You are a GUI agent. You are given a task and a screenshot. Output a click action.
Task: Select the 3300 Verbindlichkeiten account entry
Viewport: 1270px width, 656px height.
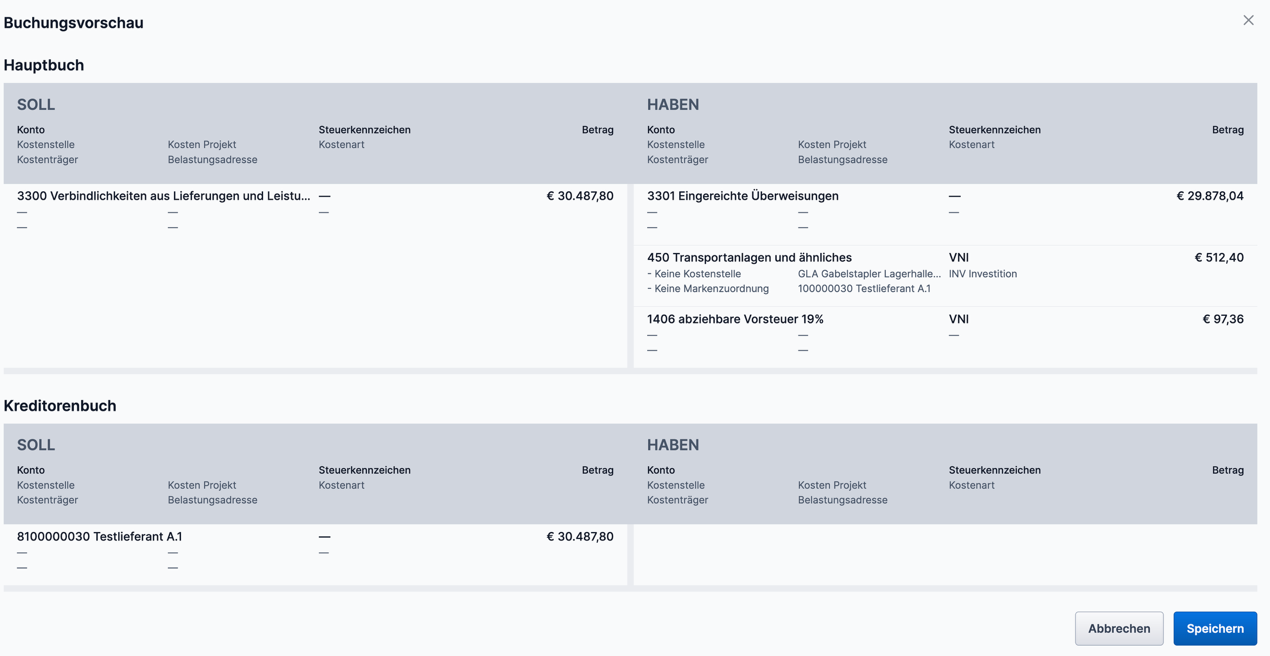pyautogui.click(x=163, y=196)
